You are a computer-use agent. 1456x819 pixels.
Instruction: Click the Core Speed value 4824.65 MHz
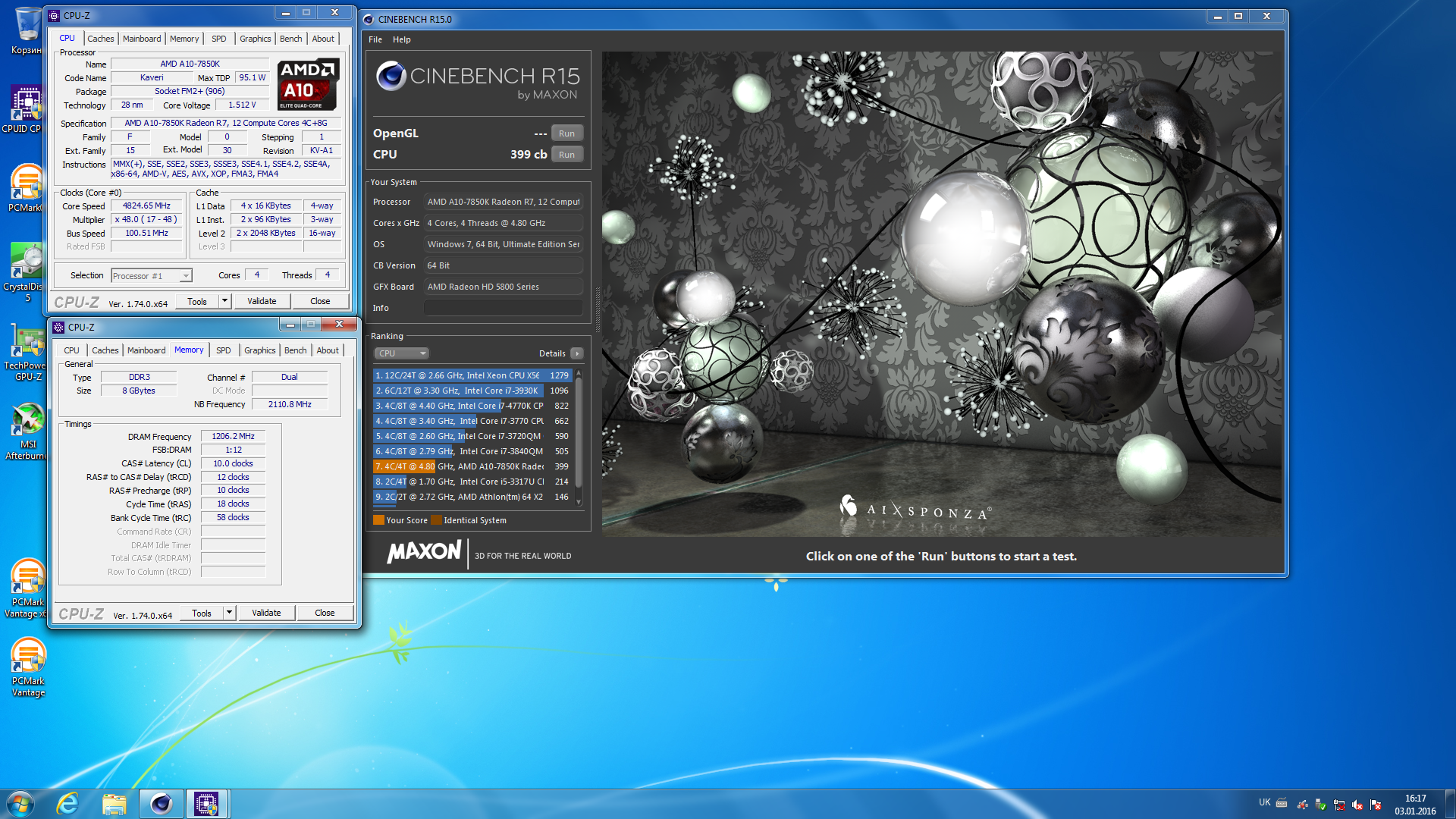(147, 206)
